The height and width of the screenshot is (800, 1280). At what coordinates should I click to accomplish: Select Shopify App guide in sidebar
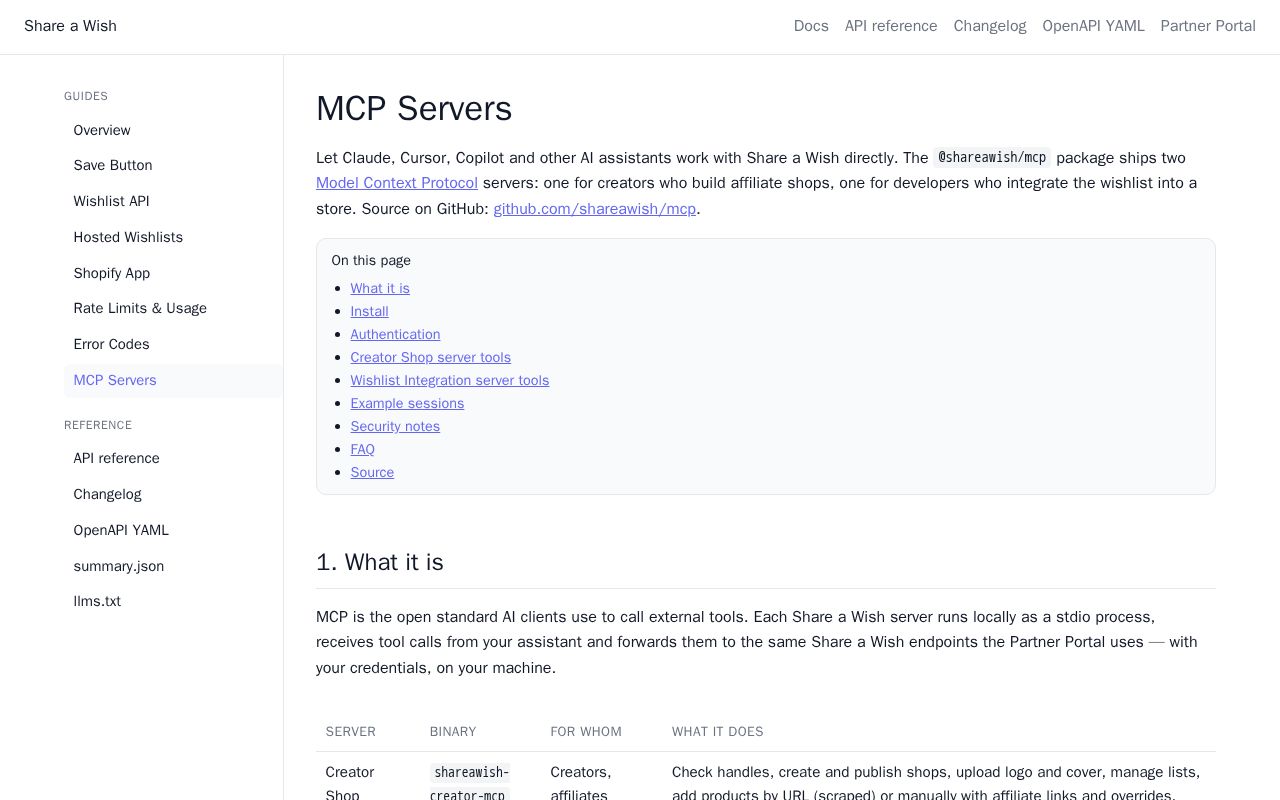(173, 273)
